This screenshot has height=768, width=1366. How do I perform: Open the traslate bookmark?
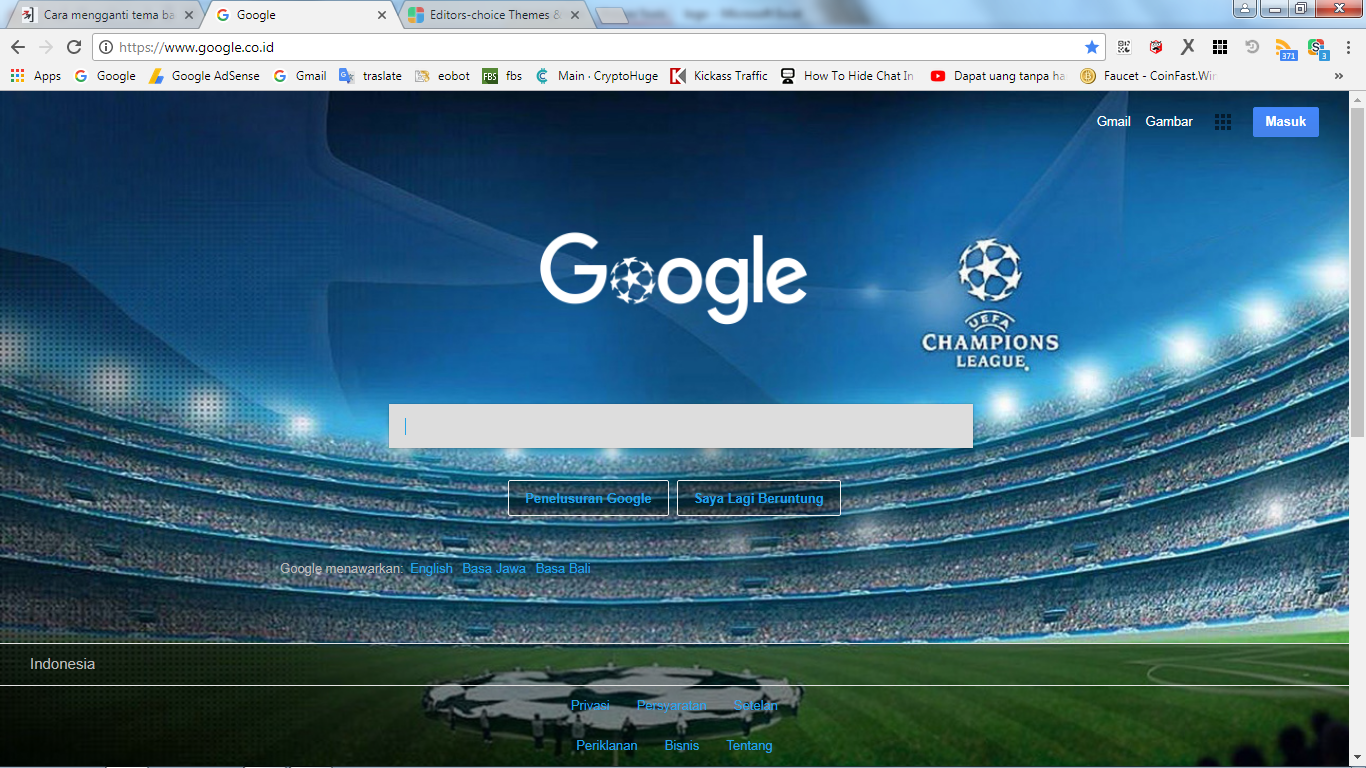coord(371,76)
